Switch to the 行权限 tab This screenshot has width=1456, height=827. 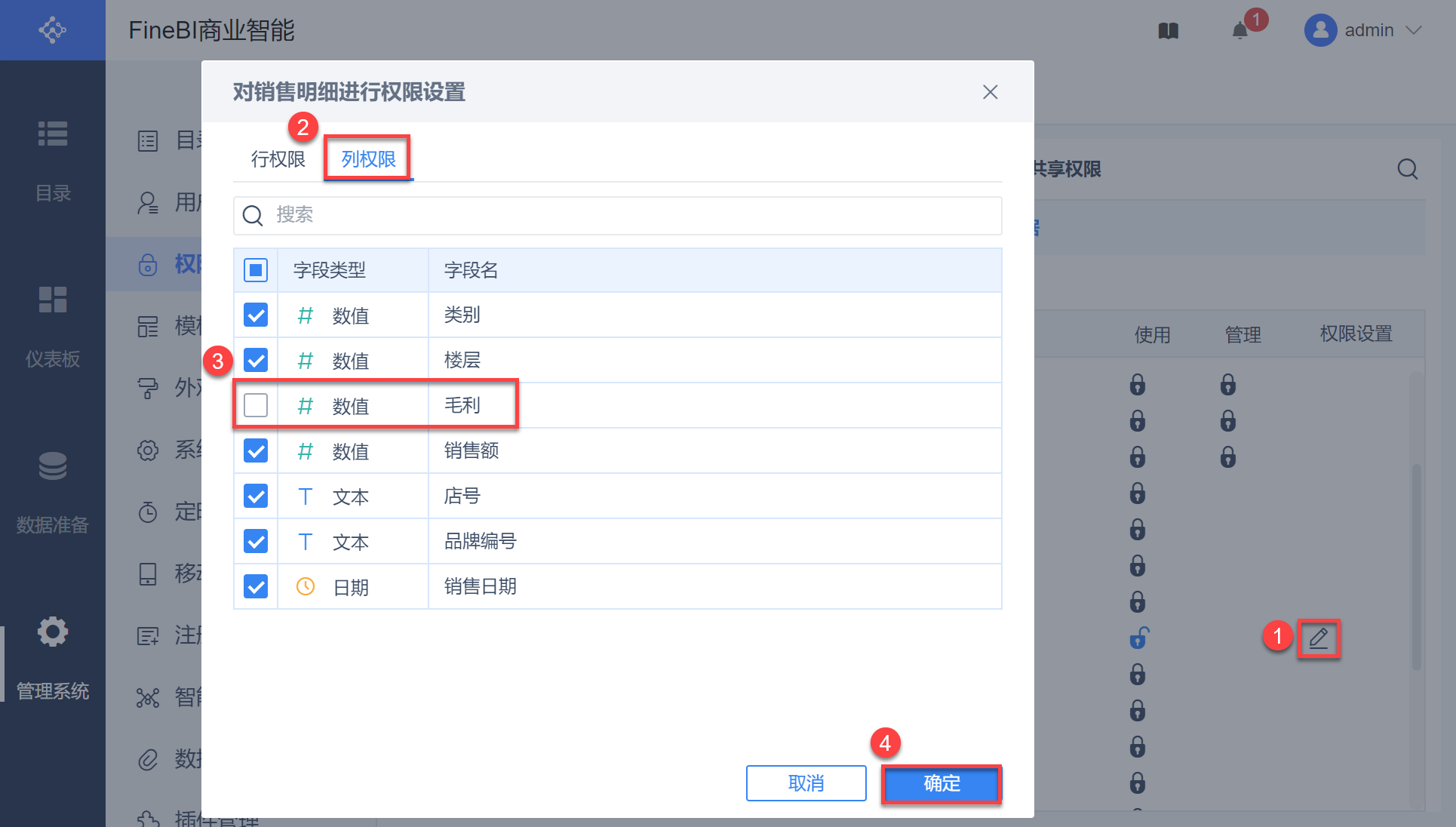click(278, 159)
